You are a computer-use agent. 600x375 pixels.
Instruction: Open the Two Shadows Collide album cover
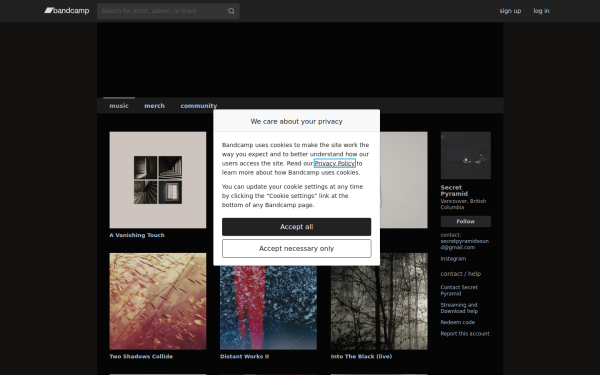[x=158, y=301]
